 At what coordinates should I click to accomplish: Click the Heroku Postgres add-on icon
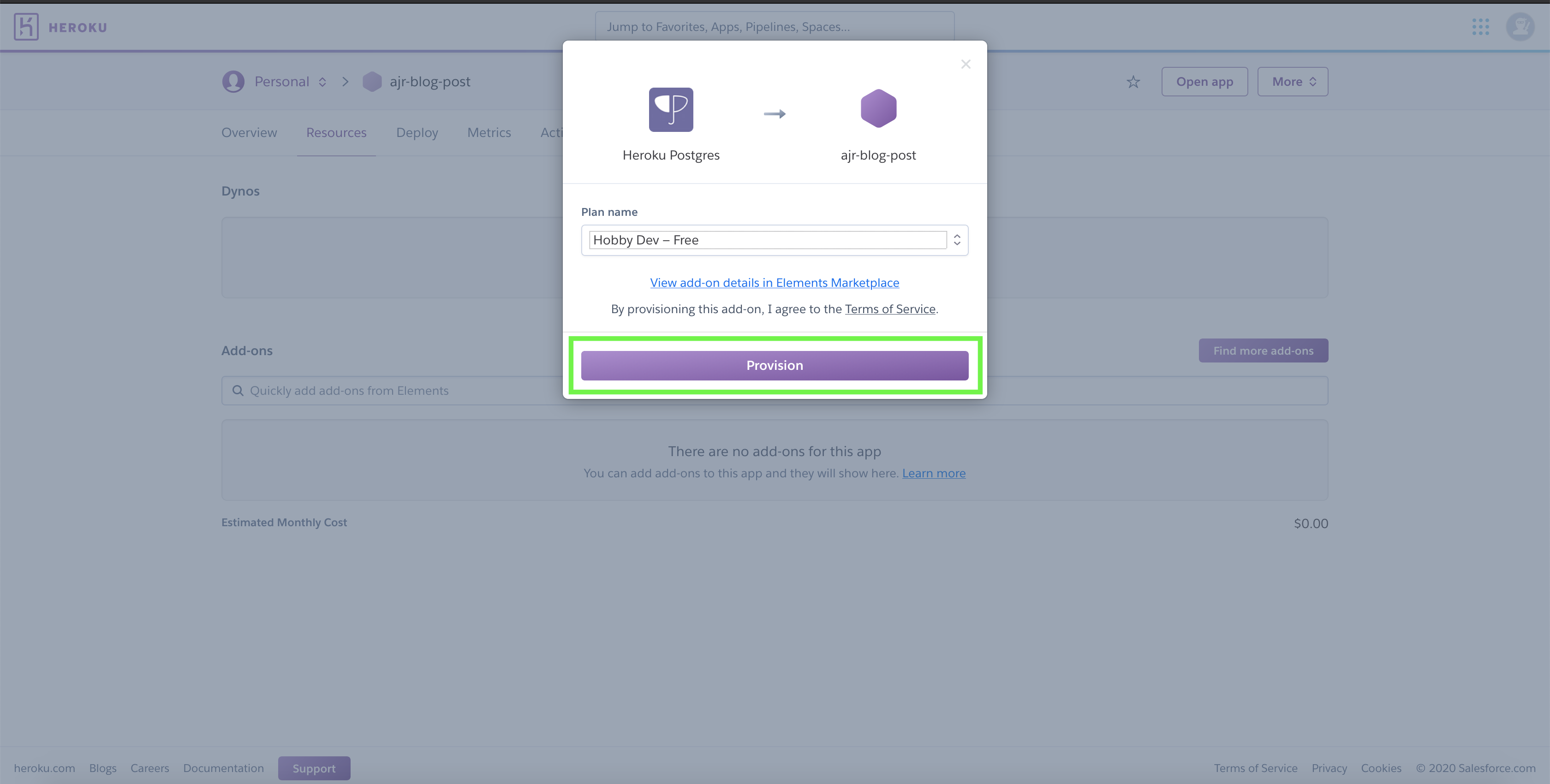point(671,109)
